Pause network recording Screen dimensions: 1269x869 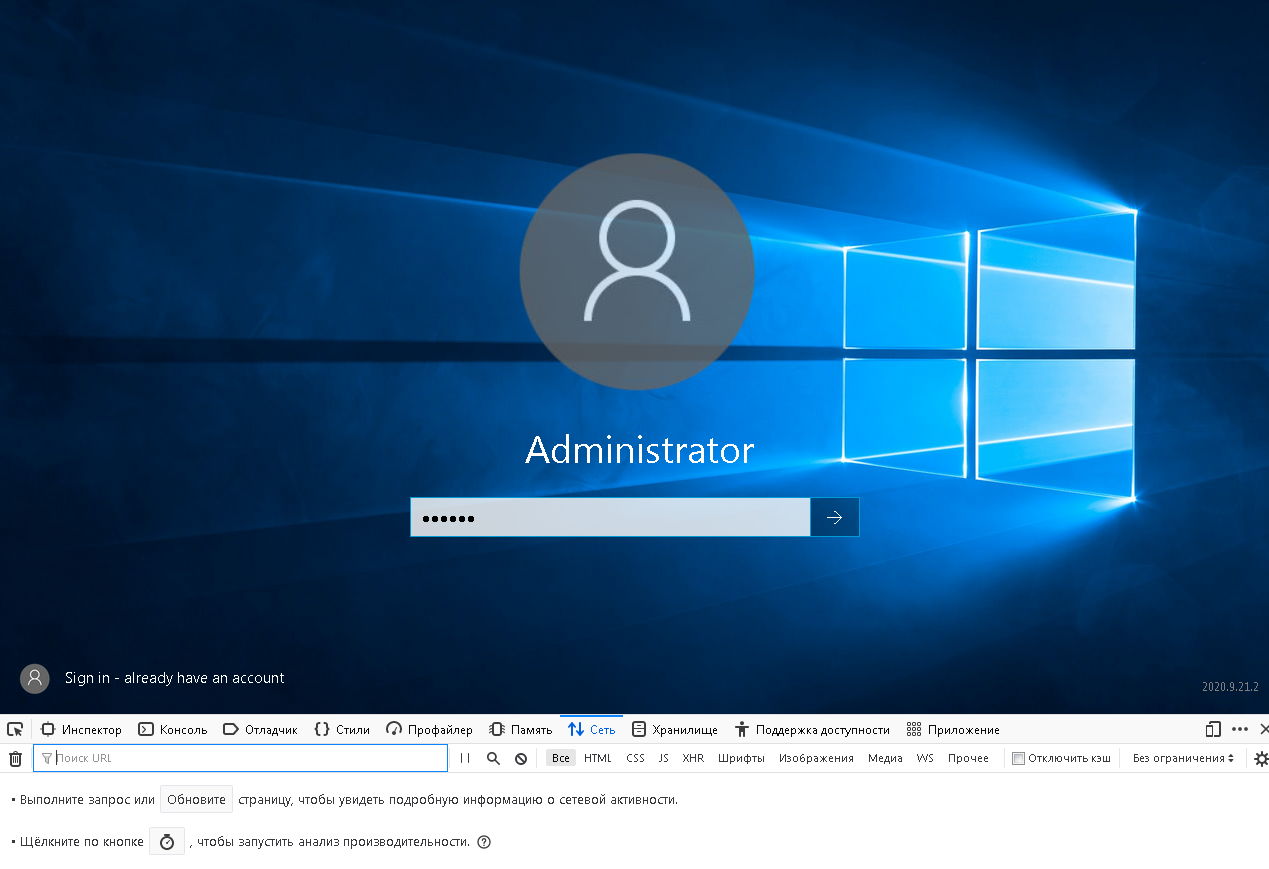click(465, 759)
